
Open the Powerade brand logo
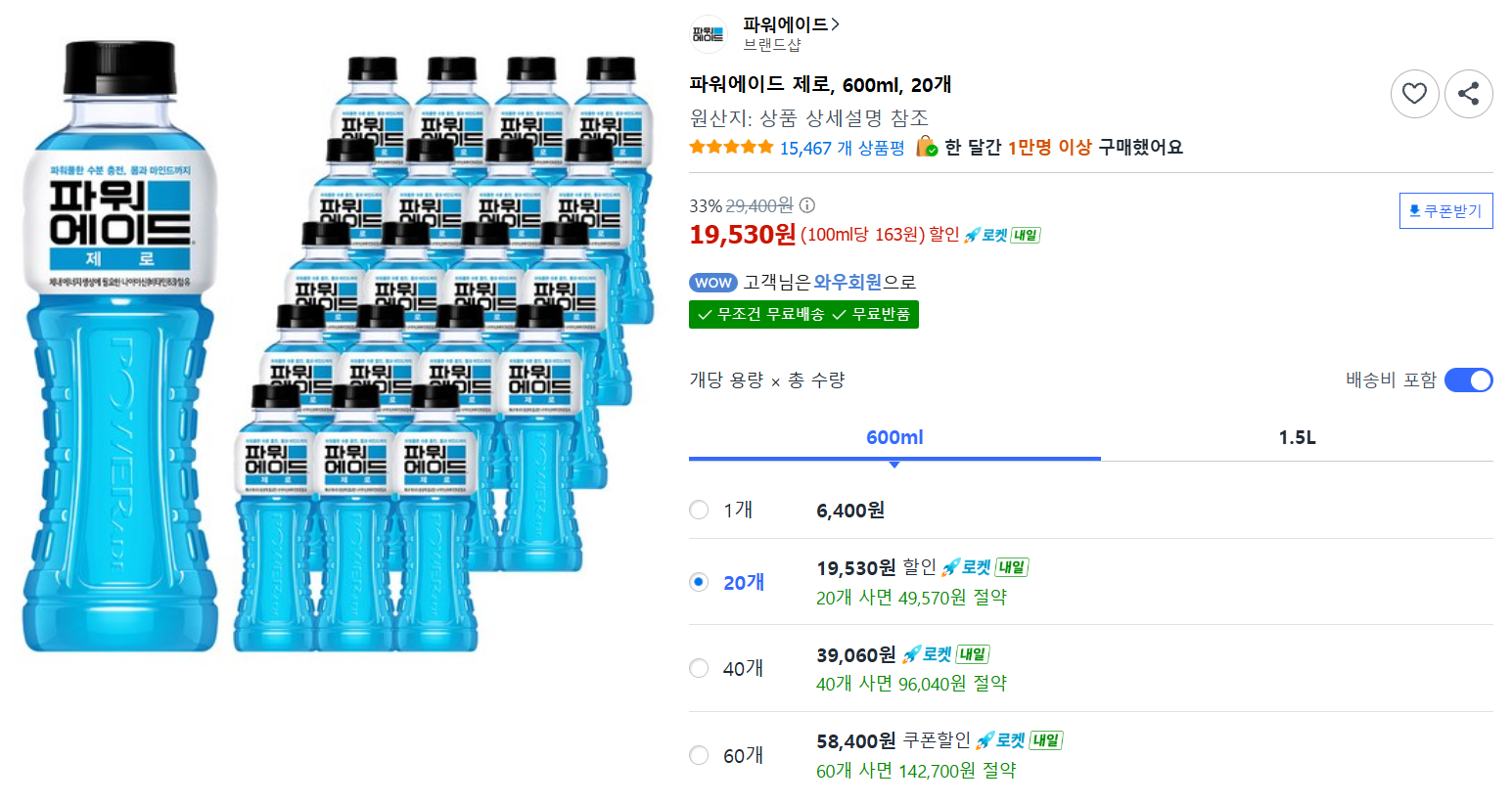coord(709,34)
